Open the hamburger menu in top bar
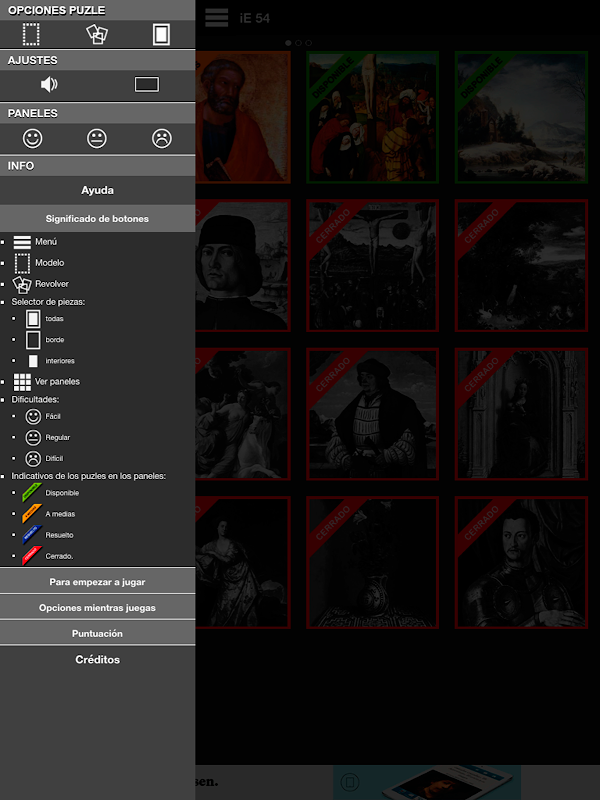 [x=216, y=18]
